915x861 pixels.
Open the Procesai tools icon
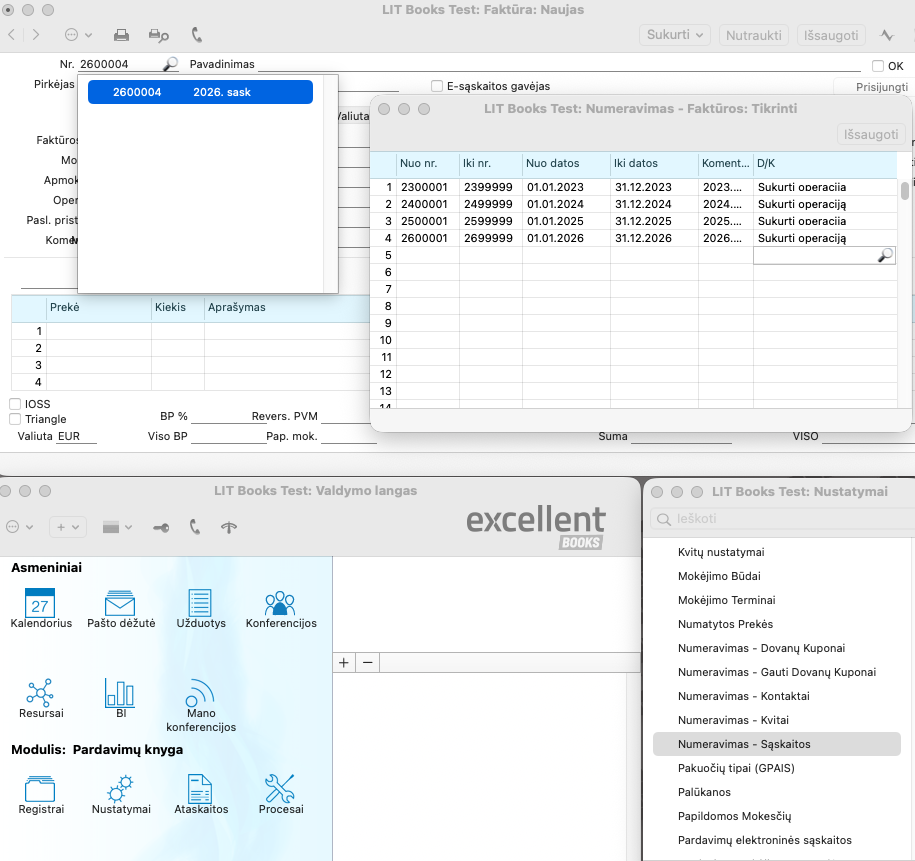[x=280, y=789]
